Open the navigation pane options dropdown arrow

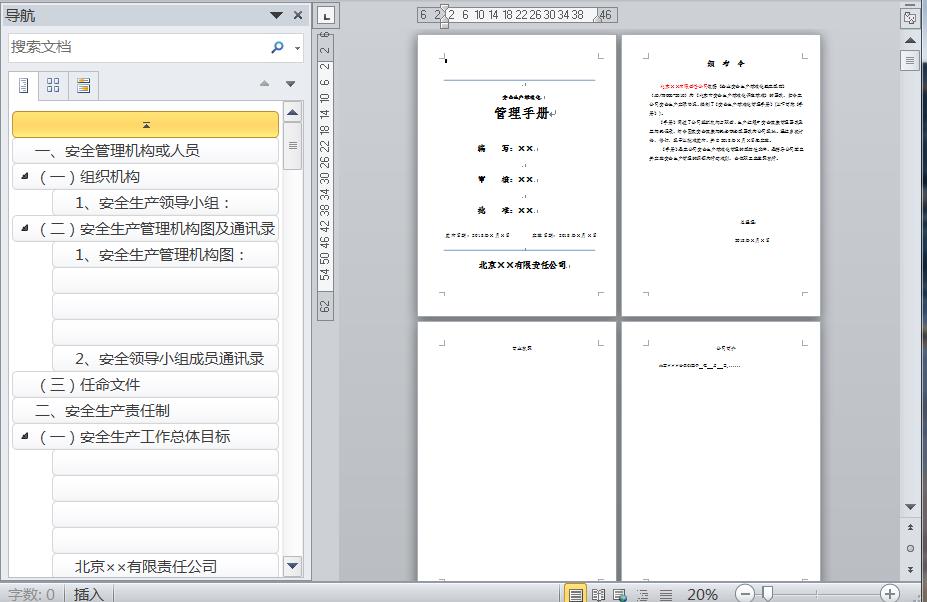276,16
